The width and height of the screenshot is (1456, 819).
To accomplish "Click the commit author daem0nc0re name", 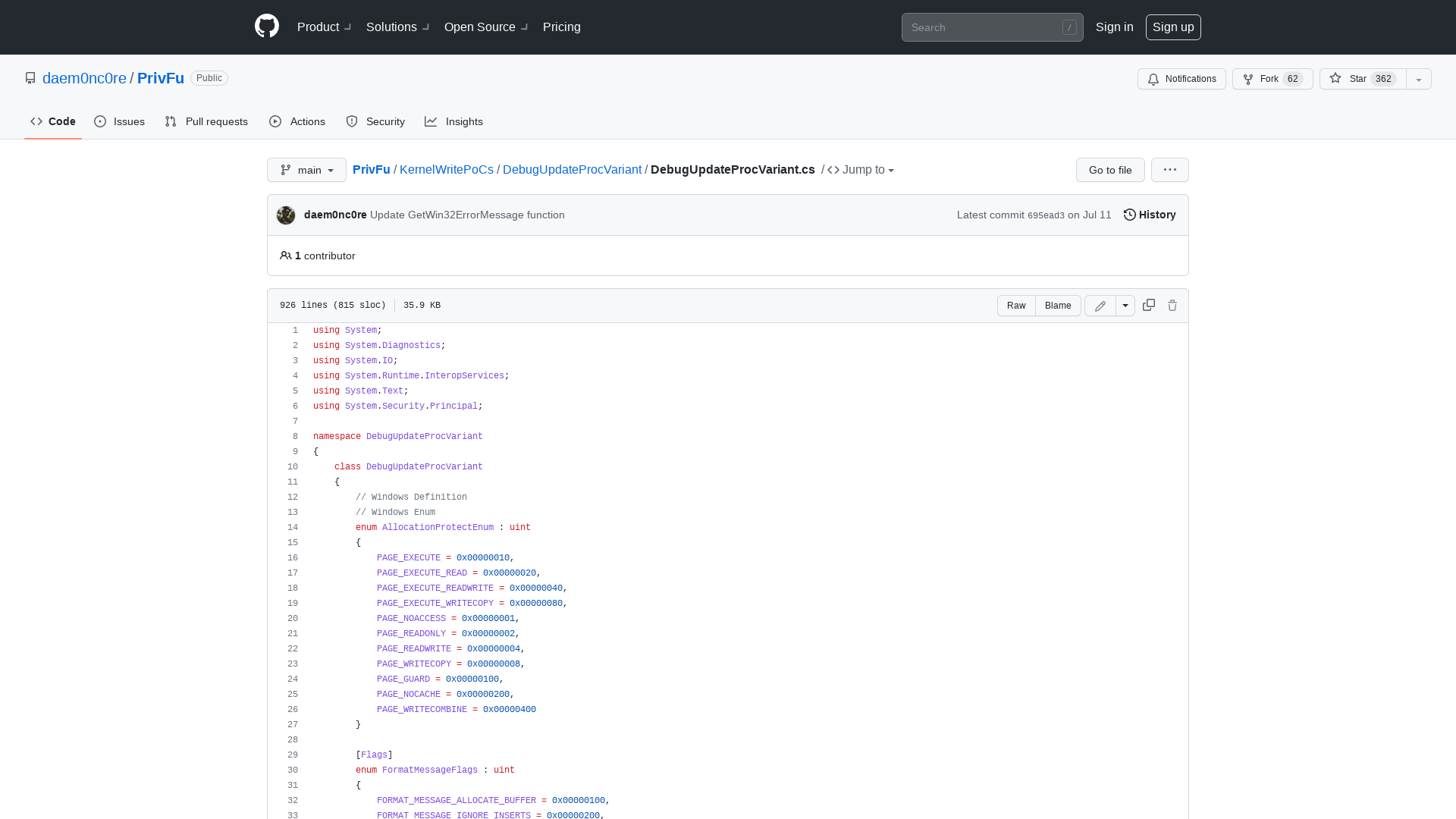I will pos(335,215).
